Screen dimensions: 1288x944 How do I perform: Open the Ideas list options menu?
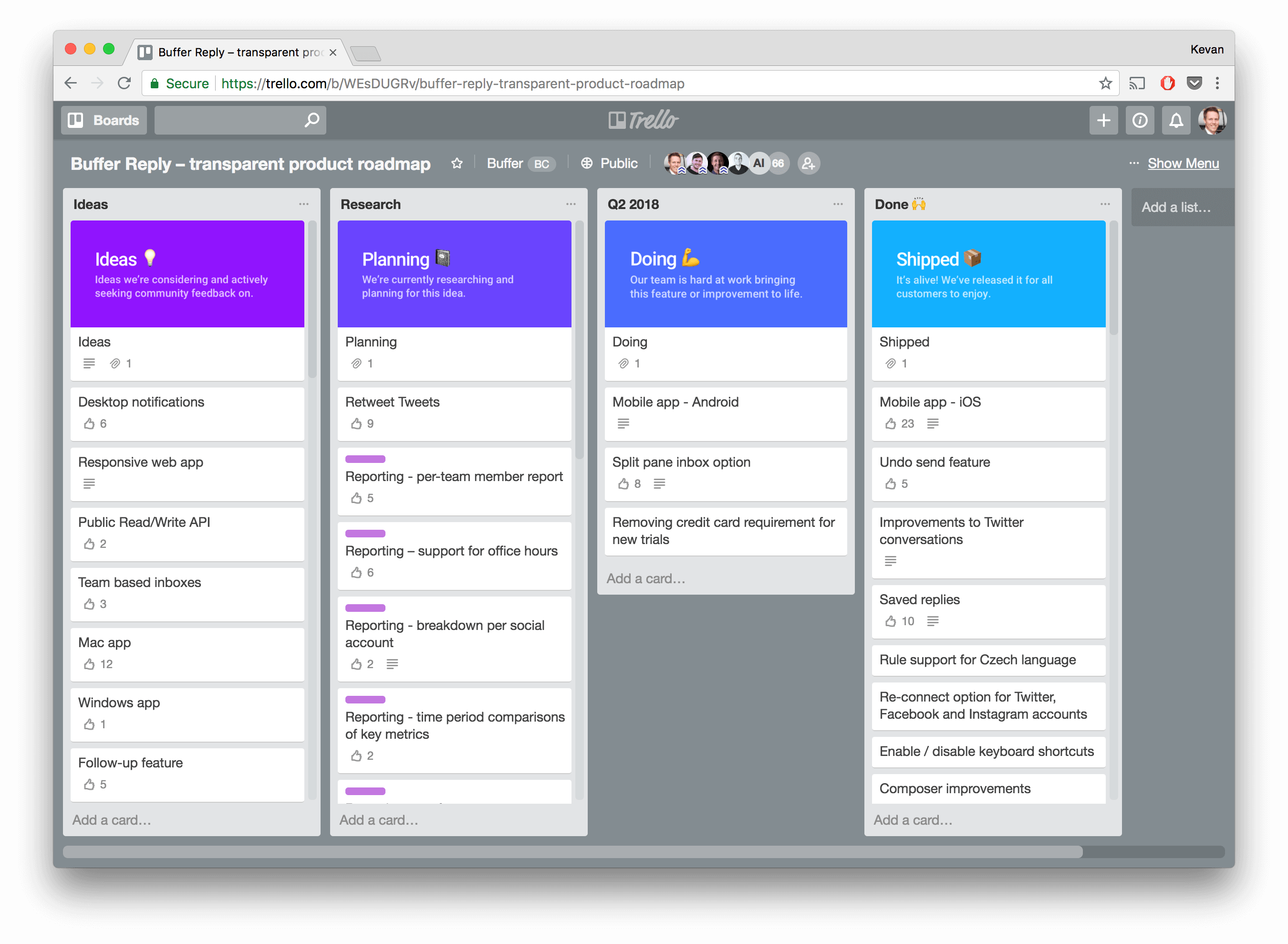point(303,204)
